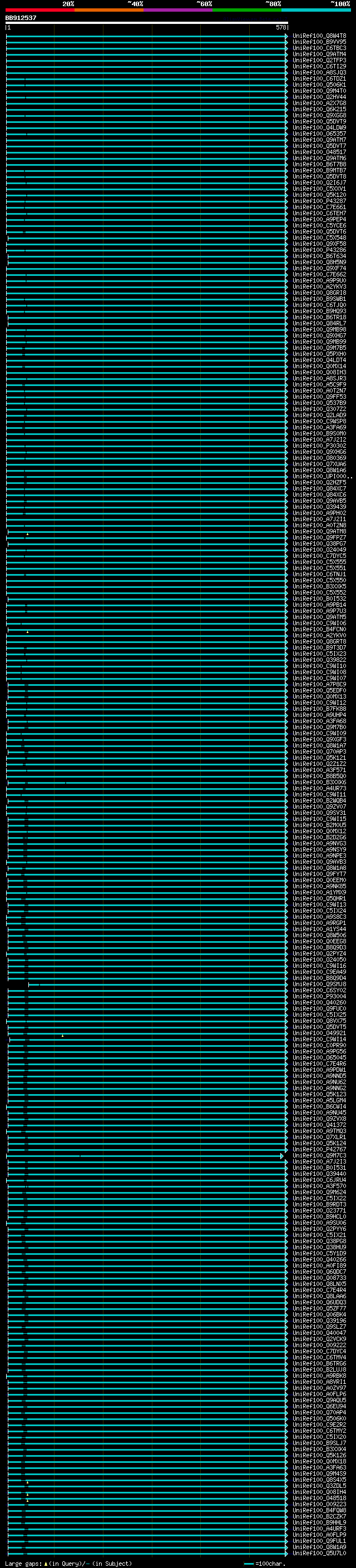Click the UniRef100_Q2TFP3 label
The width and height of the screenshot is (356, 1568).
pos(319,60)
